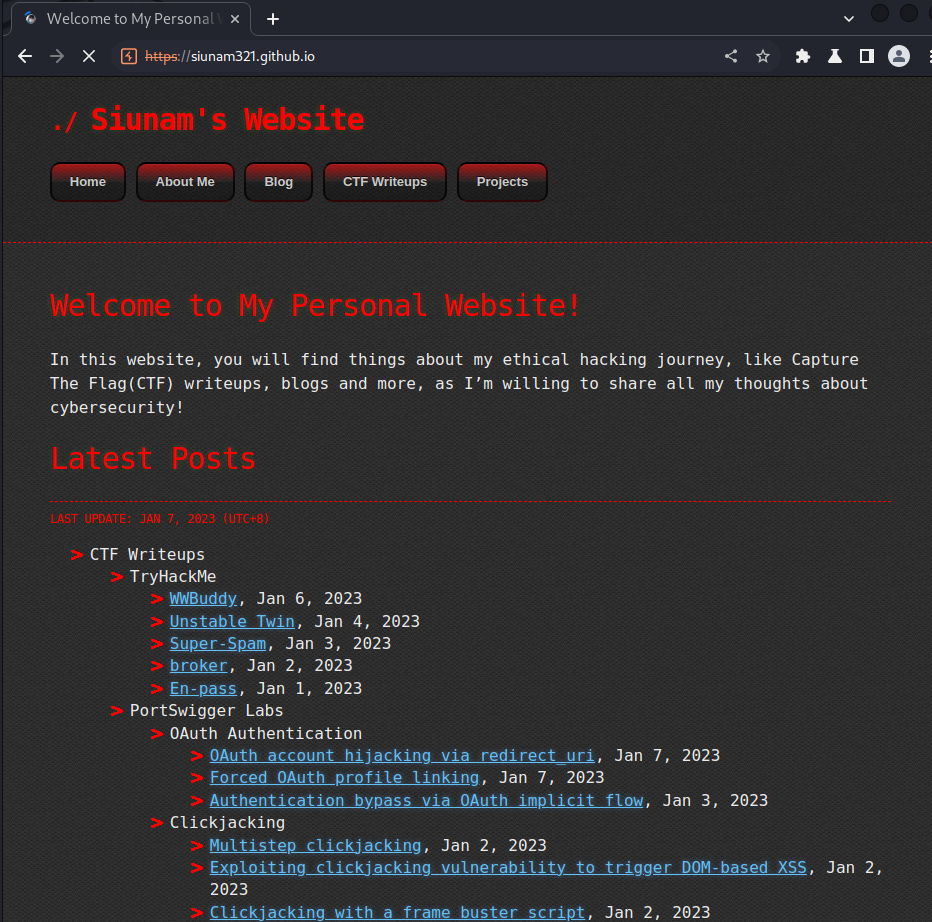Open the Multistep clickjacking link
The height and width of the screenshot is (922, 932).
point(315,846)
